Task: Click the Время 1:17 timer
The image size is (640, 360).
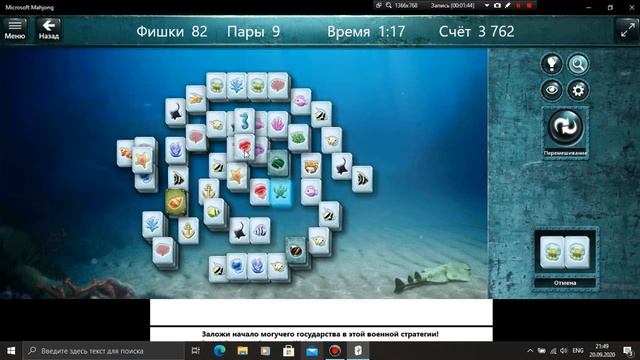Action: point(366,31)
